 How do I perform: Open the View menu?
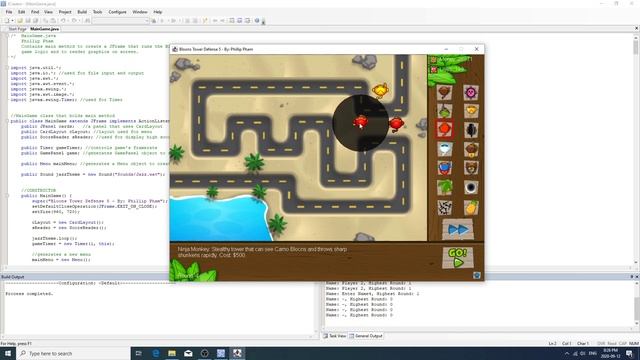[x=48, y=12]
